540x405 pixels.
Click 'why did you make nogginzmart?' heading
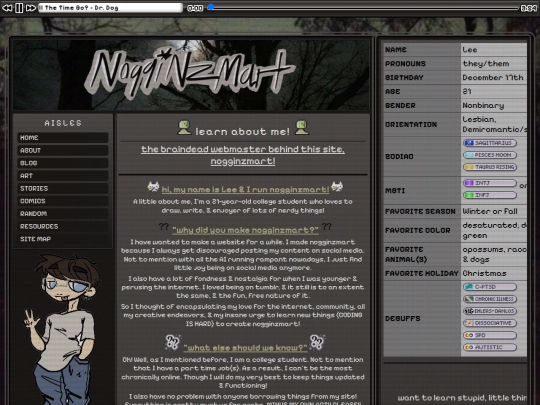coord(245,230)
